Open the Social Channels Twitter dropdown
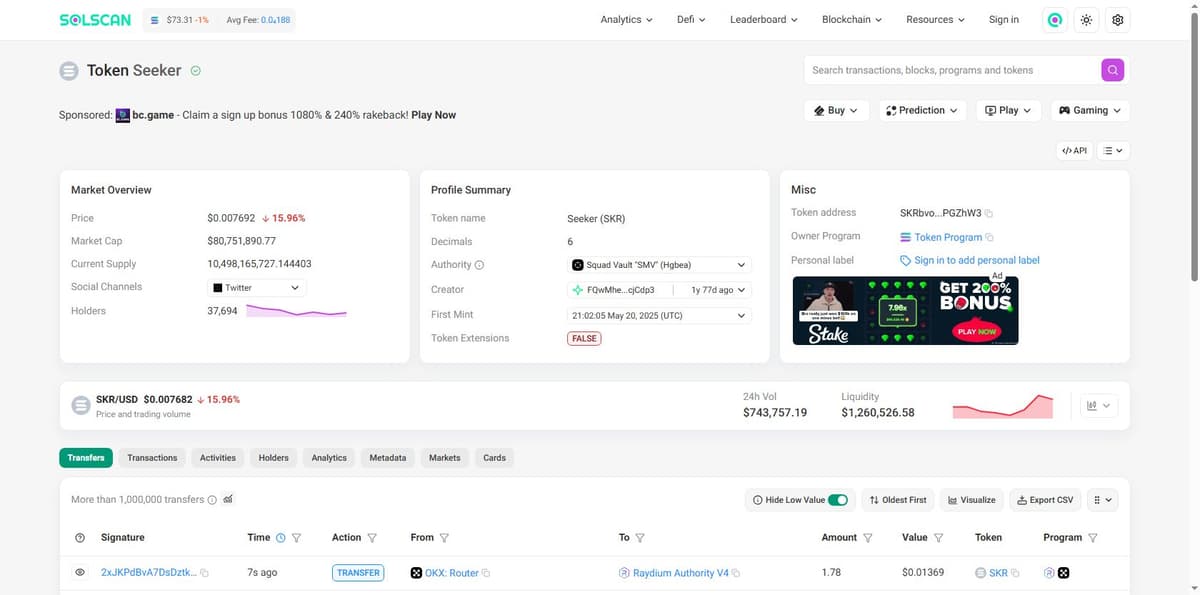1200x595 pixels. coord(257,288)
